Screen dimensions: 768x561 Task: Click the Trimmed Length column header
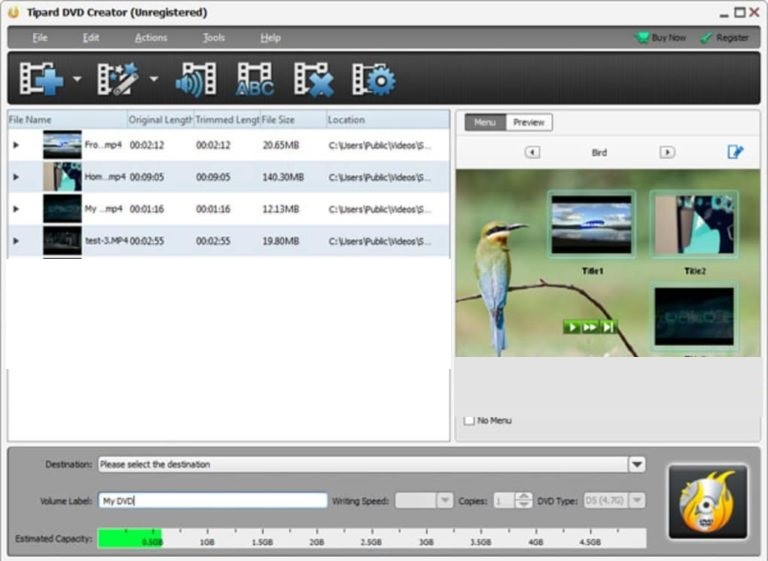[x=227, y=120]
